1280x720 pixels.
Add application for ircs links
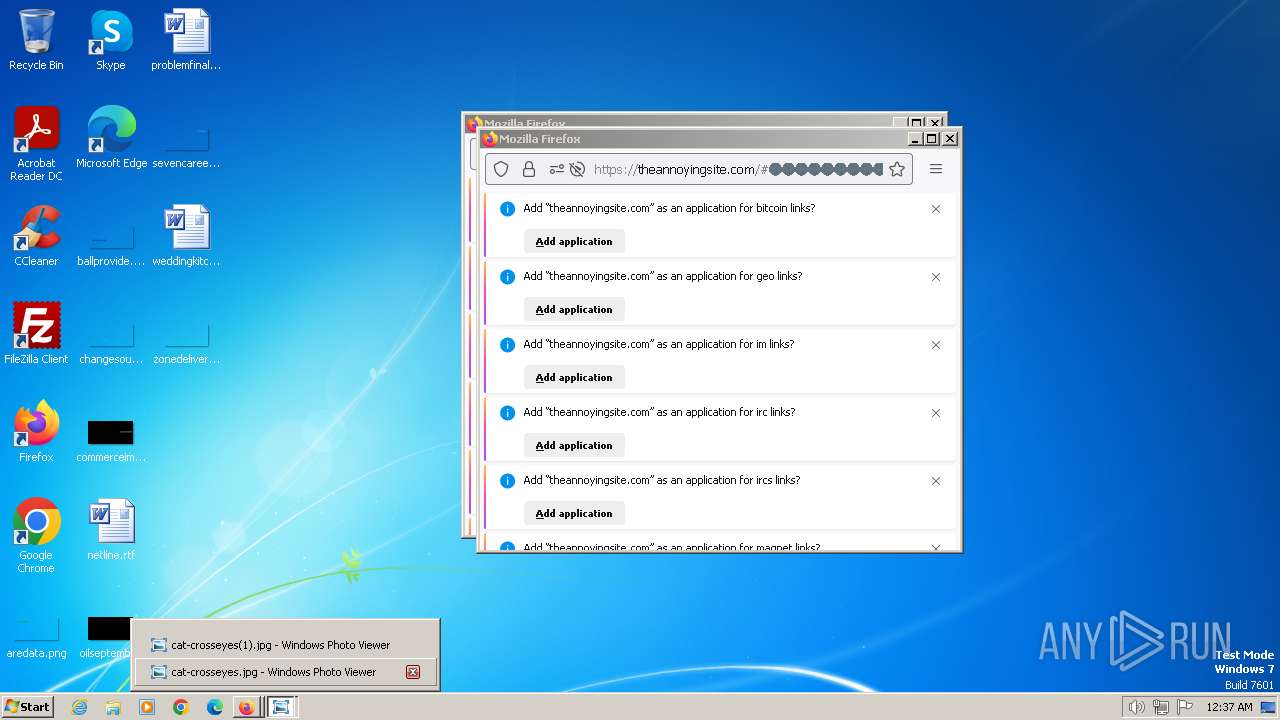click(x=574, y=513)
